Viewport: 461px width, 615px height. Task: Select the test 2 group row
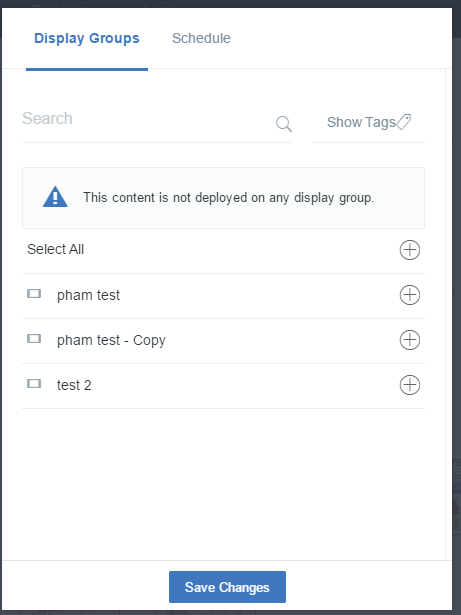pos(223,386)
